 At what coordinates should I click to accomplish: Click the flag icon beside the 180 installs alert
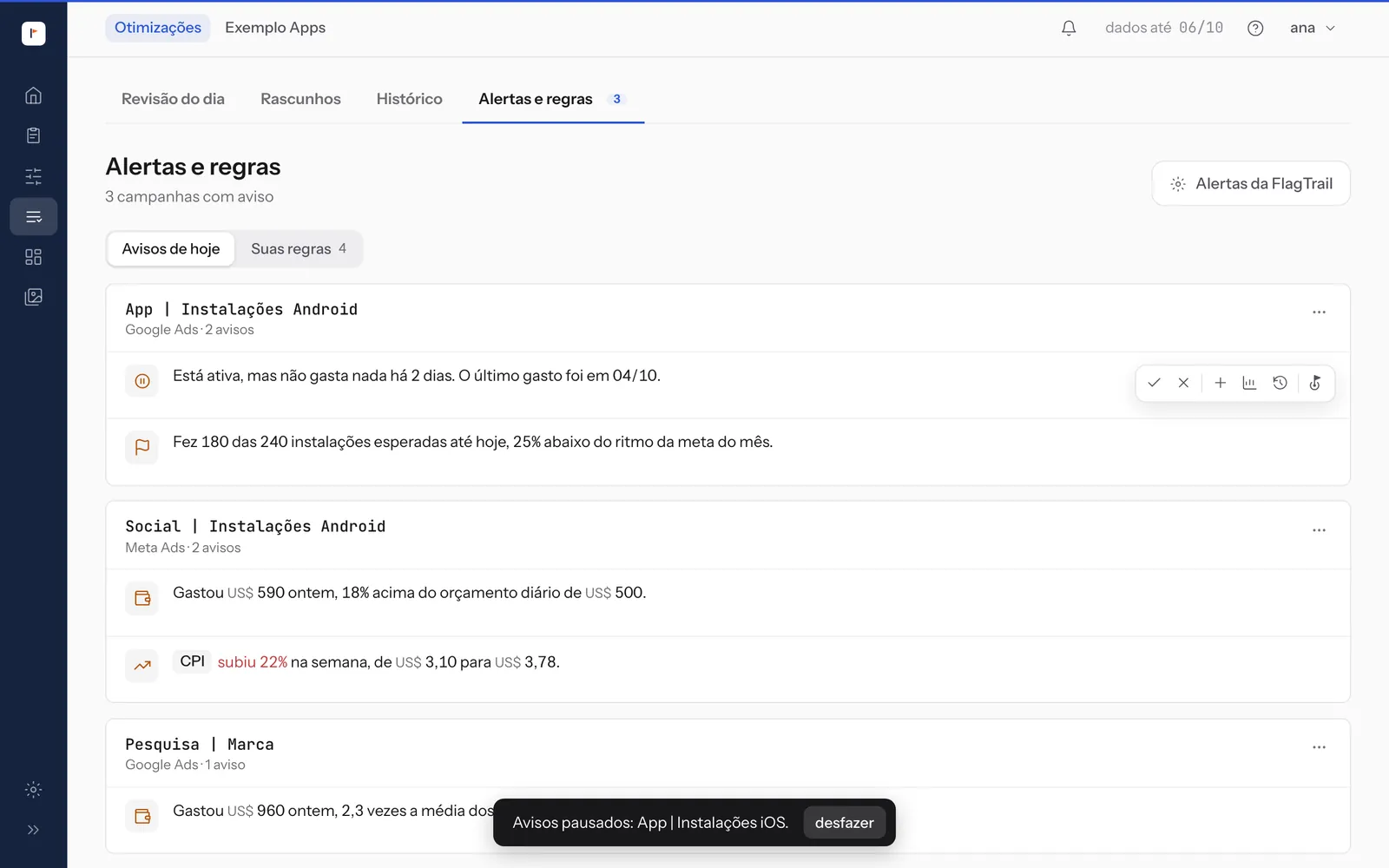142,447
